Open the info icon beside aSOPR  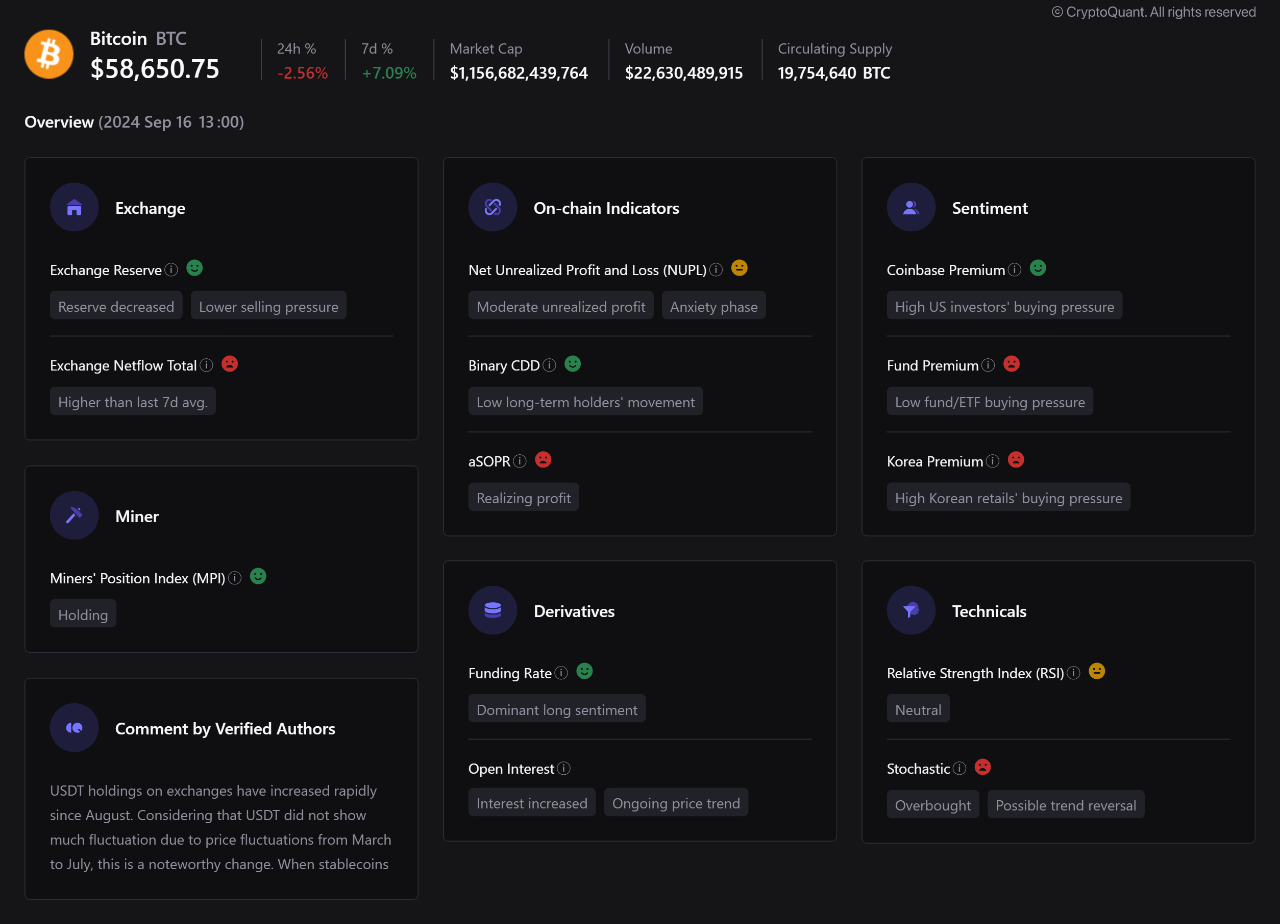point(520,462)
